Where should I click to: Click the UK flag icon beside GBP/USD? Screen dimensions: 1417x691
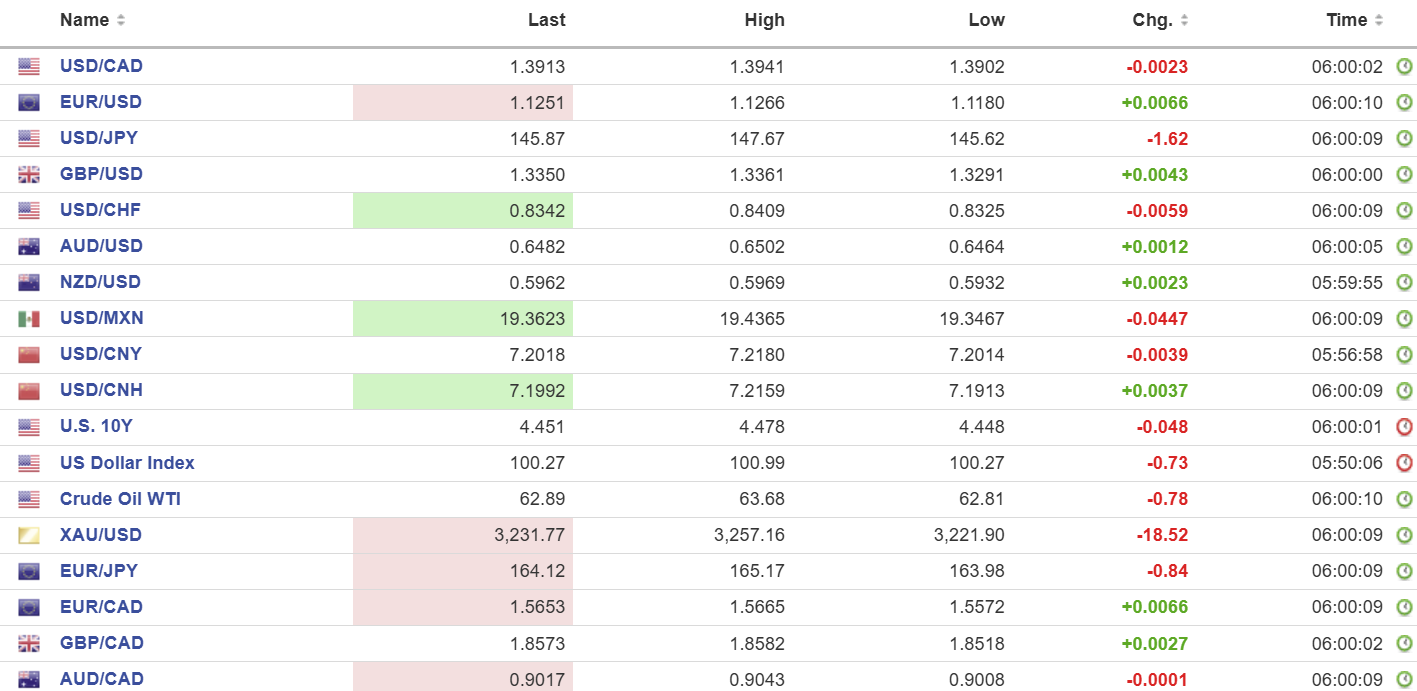tap(29, 174)
